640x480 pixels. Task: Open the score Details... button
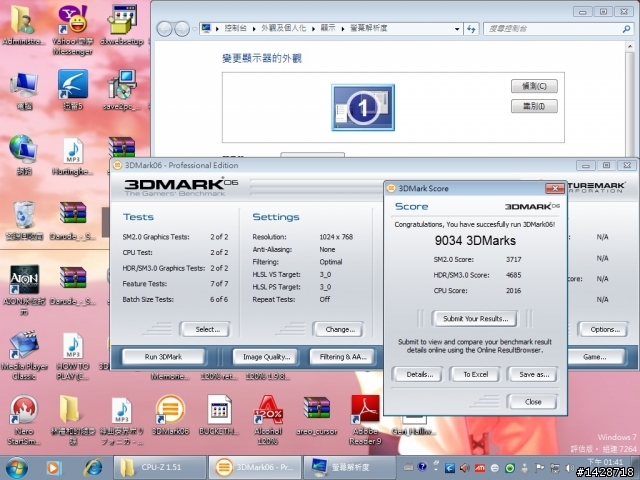pos(419,374)
